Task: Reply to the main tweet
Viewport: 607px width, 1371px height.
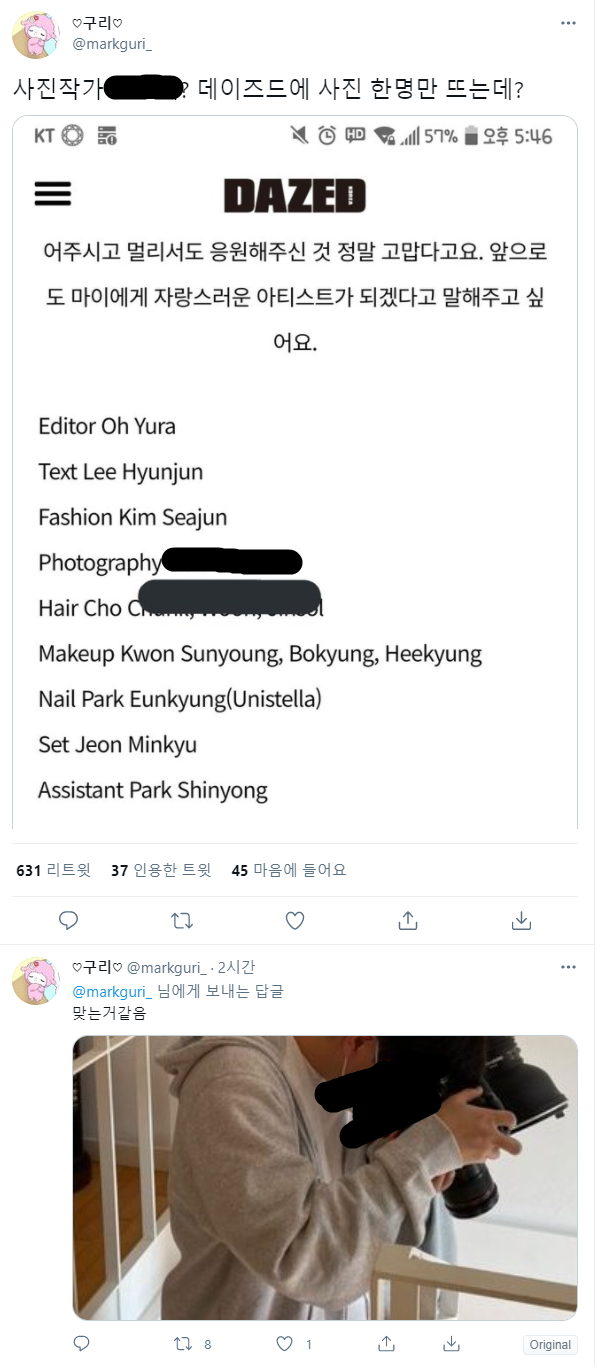Action: [69, 920]
